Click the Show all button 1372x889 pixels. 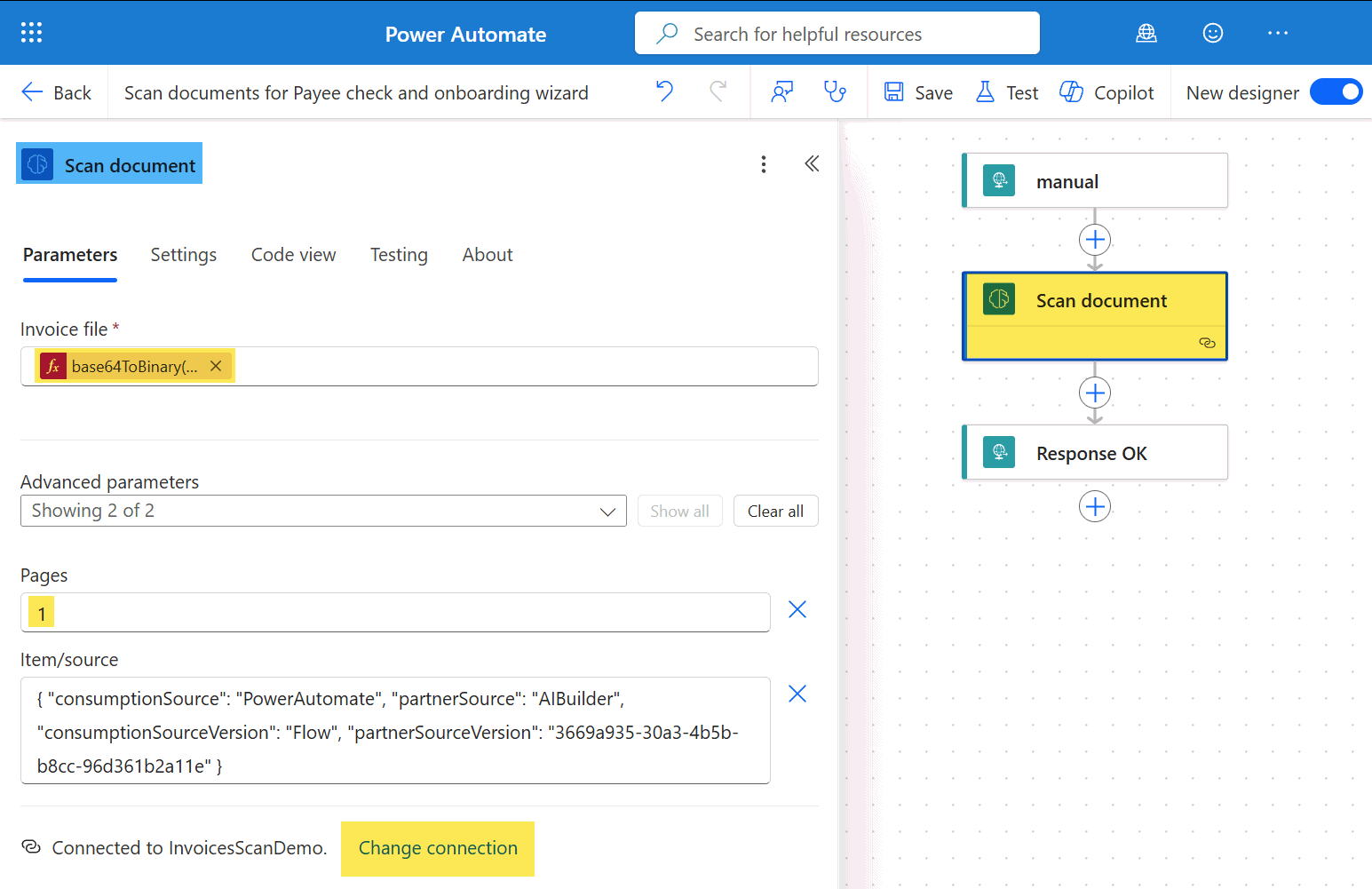pyautogui.click(x=679, y=511)
